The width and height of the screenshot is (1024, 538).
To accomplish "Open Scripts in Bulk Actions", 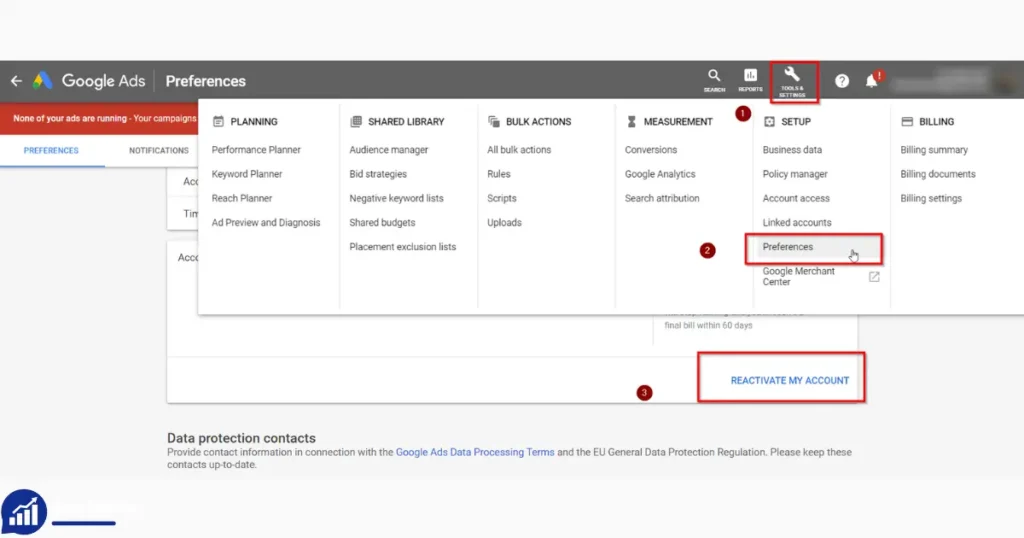I will [502, 198].
